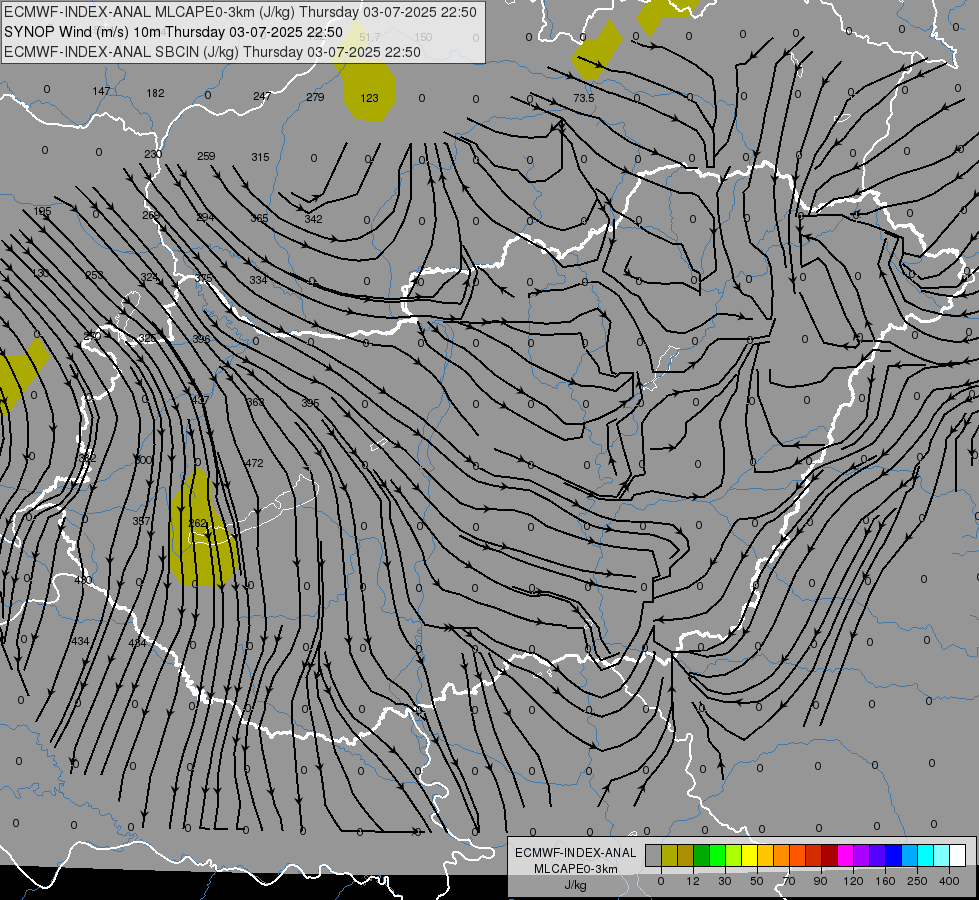Click the map value 247
This screenshot has width=979, height=900.
[x=262, y=96]
